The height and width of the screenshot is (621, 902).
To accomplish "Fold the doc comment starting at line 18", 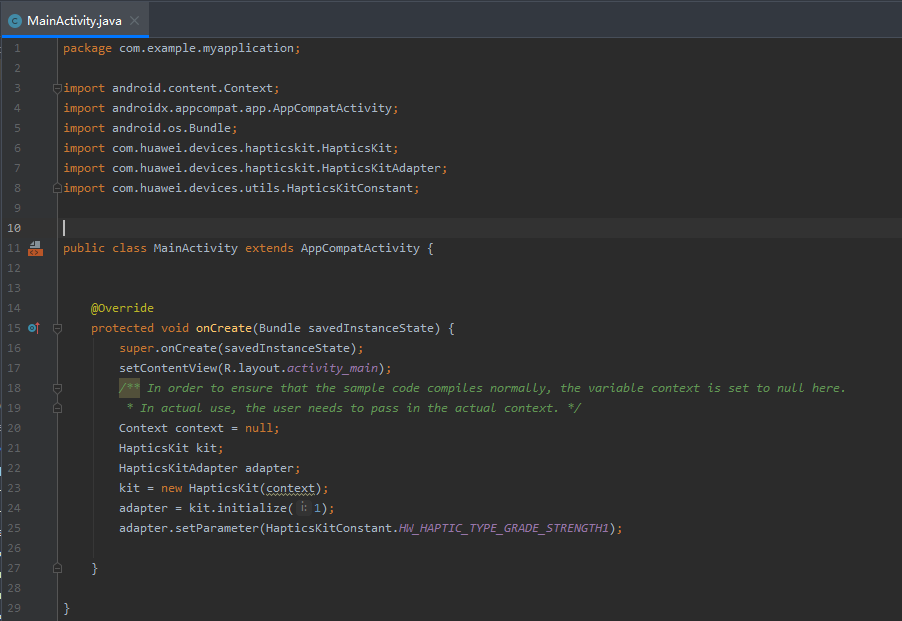I will 57,388.
